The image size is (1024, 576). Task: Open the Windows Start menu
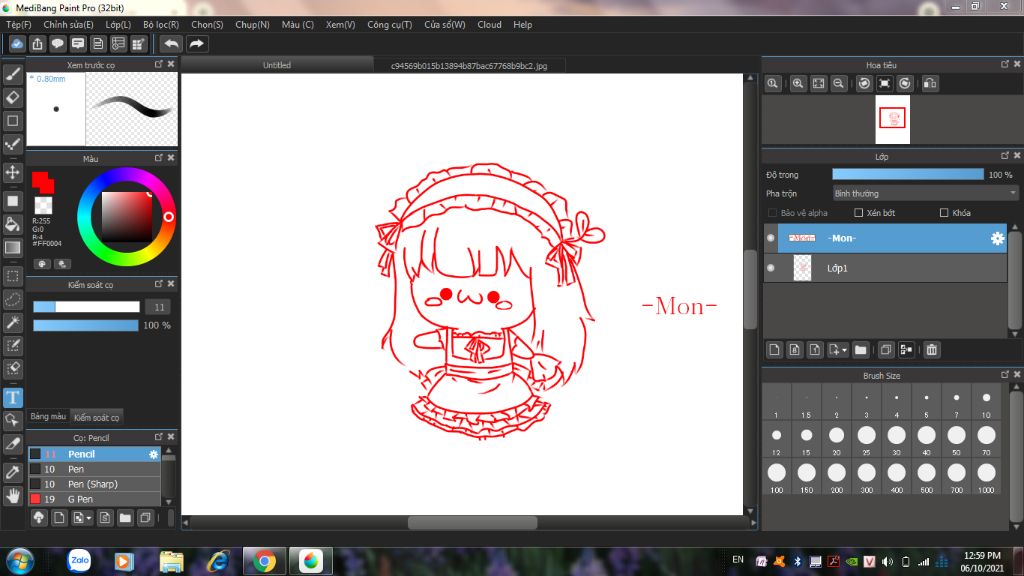(20, 562)
